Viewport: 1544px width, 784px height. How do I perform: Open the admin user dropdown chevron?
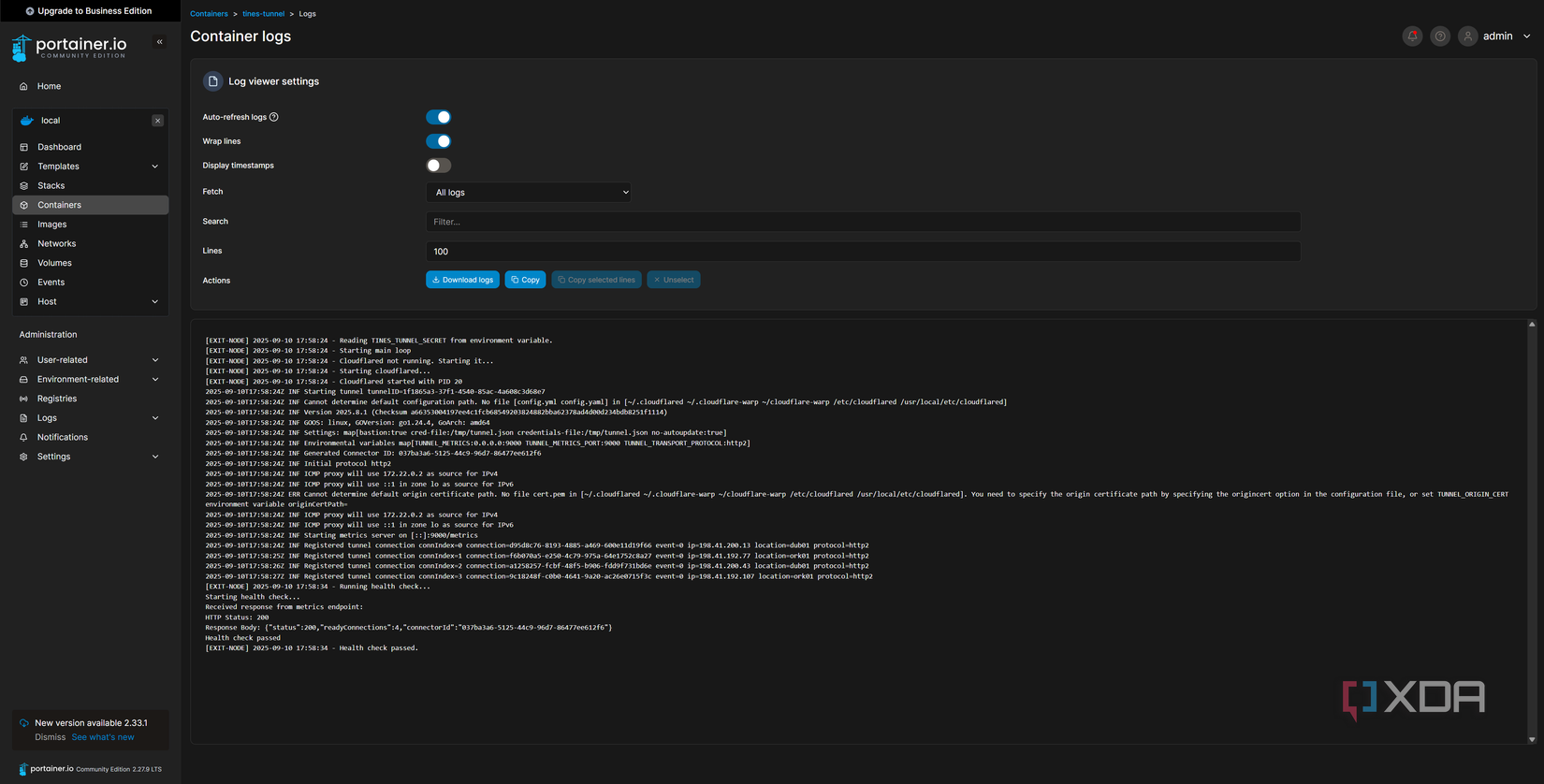pos(1527,36)
